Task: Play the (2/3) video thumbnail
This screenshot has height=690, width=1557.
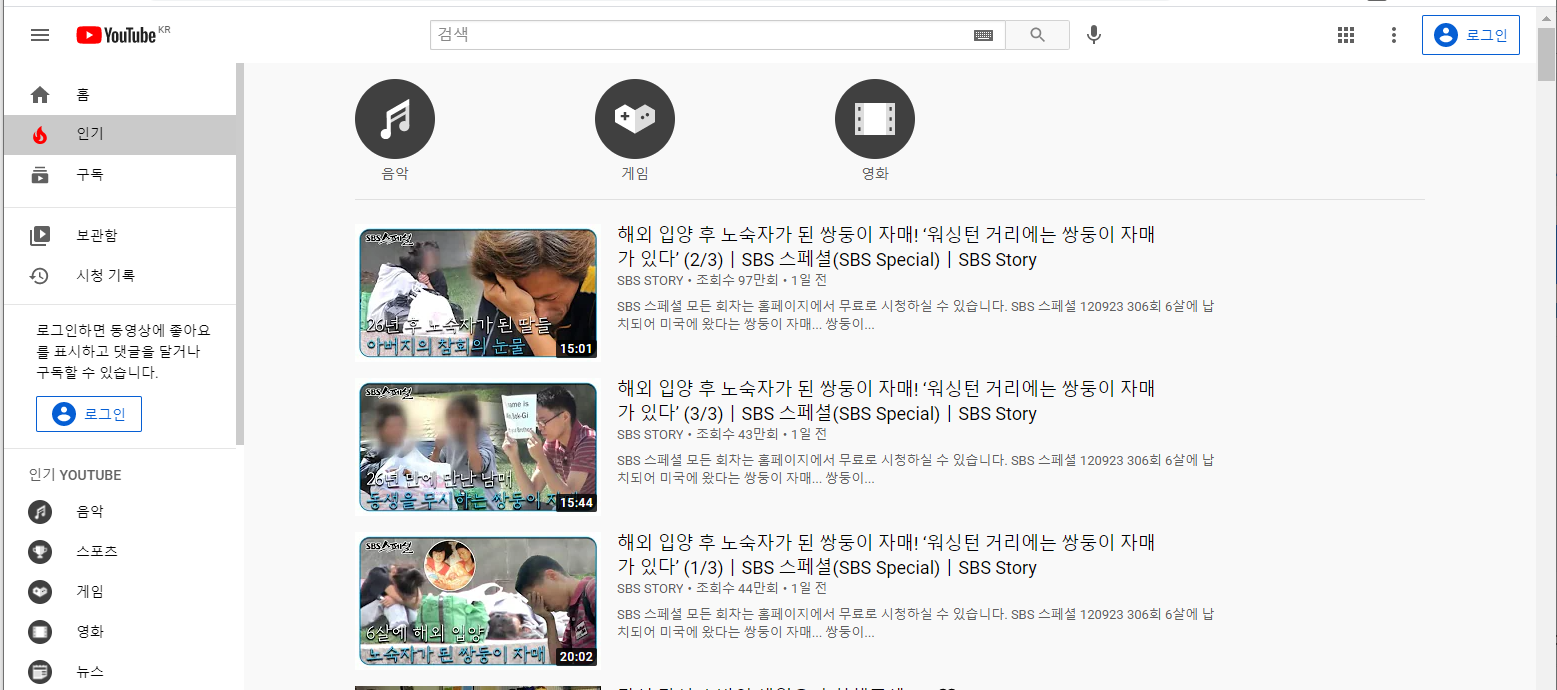Action: tap(478, 293)
